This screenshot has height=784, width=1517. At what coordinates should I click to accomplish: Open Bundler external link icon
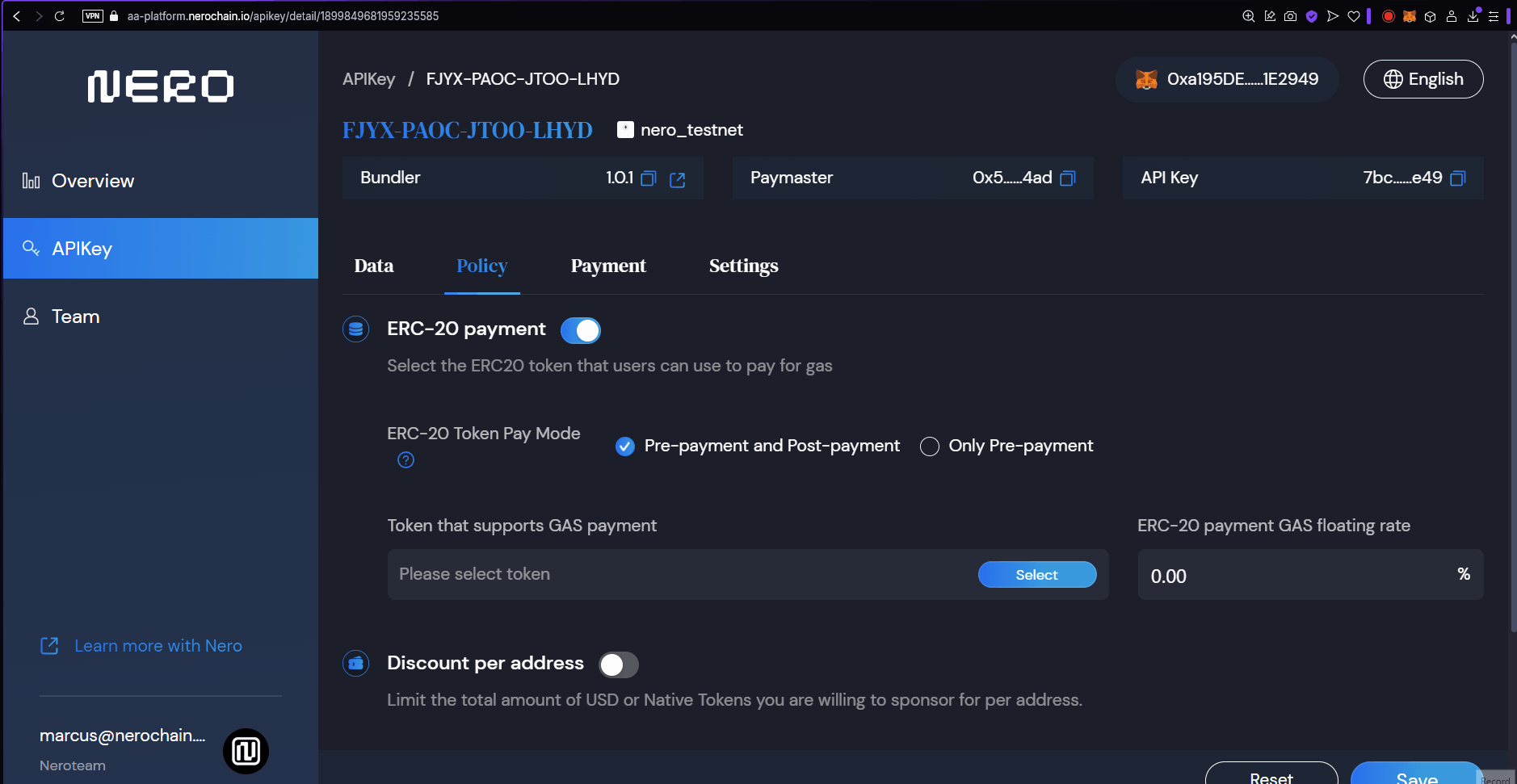click(x=677, y=179)
